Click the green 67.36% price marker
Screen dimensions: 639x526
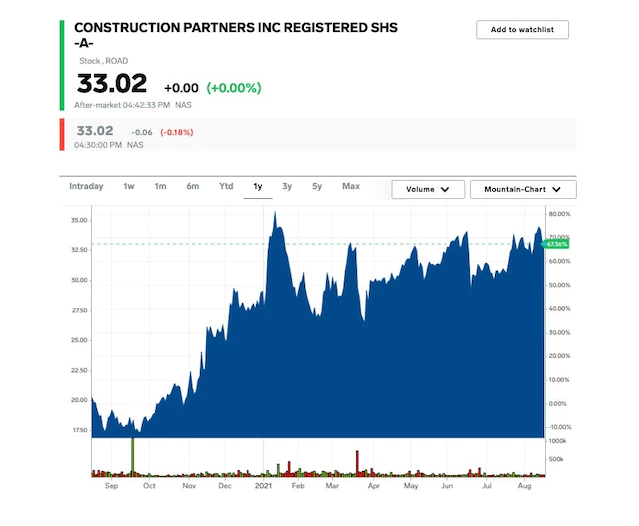(555, 244)
